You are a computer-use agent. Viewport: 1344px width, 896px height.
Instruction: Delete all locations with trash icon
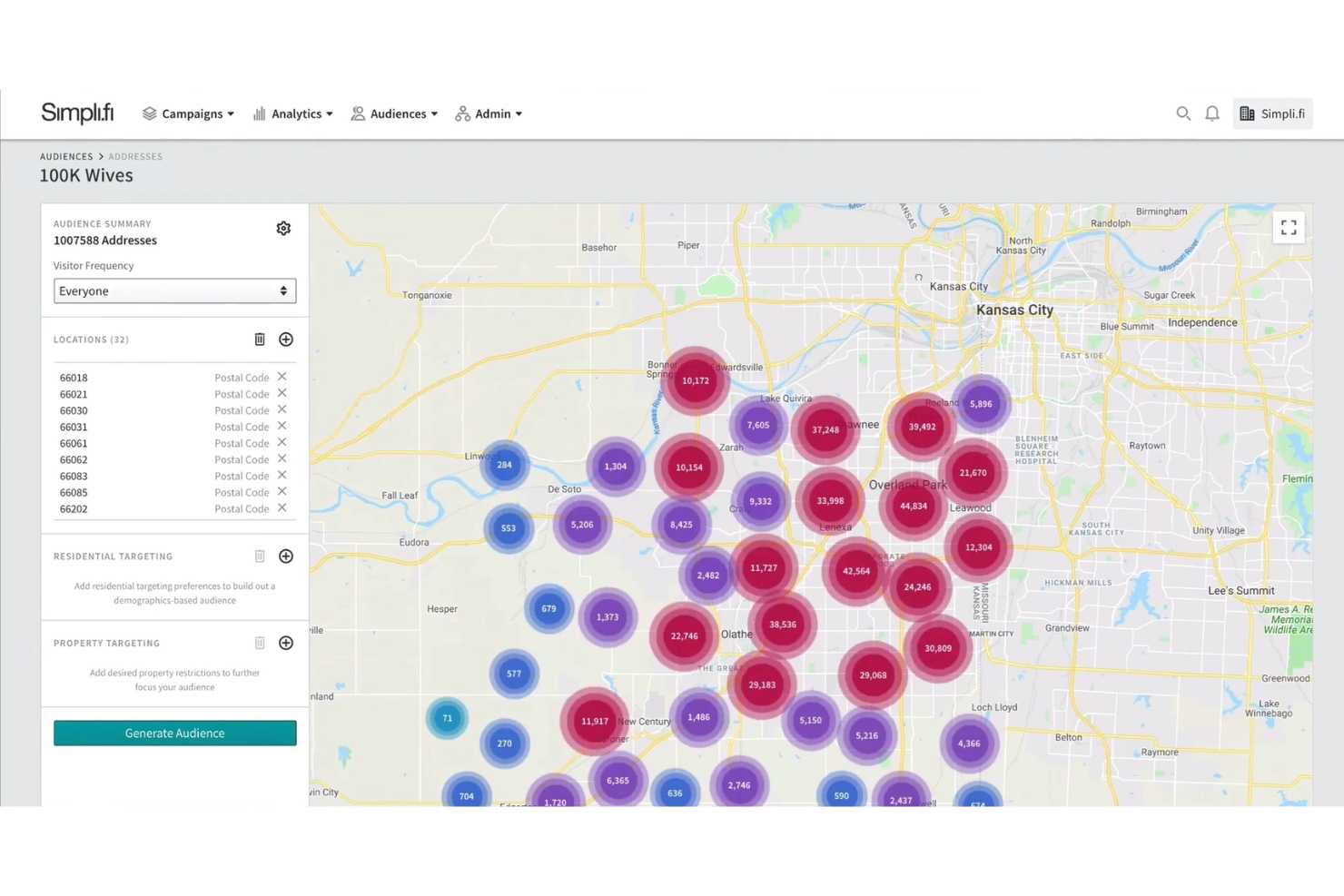[260, 340]
